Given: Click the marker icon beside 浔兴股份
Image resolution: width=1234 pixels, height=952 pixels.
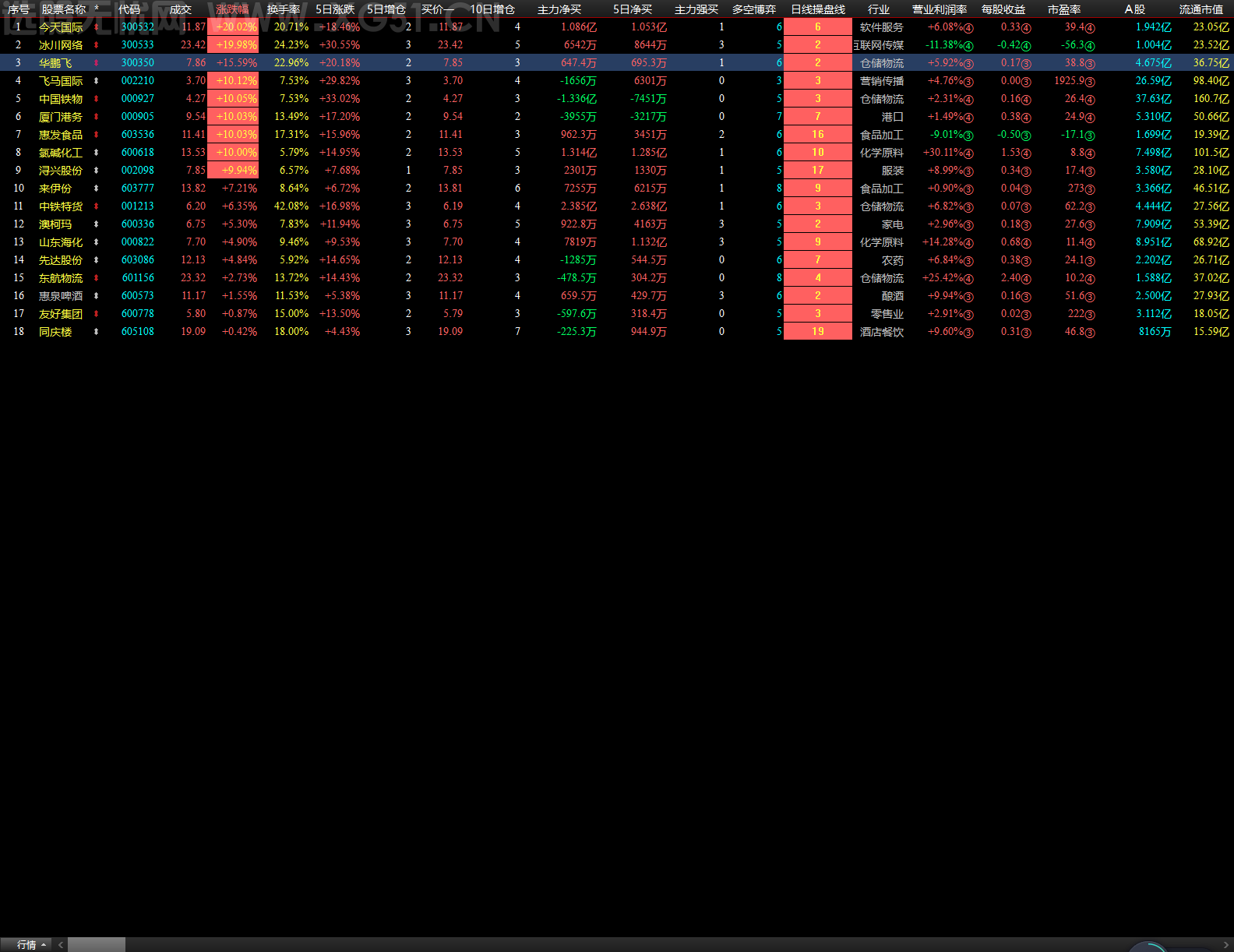Looking at the screenshot, I should tap(96, 171).
